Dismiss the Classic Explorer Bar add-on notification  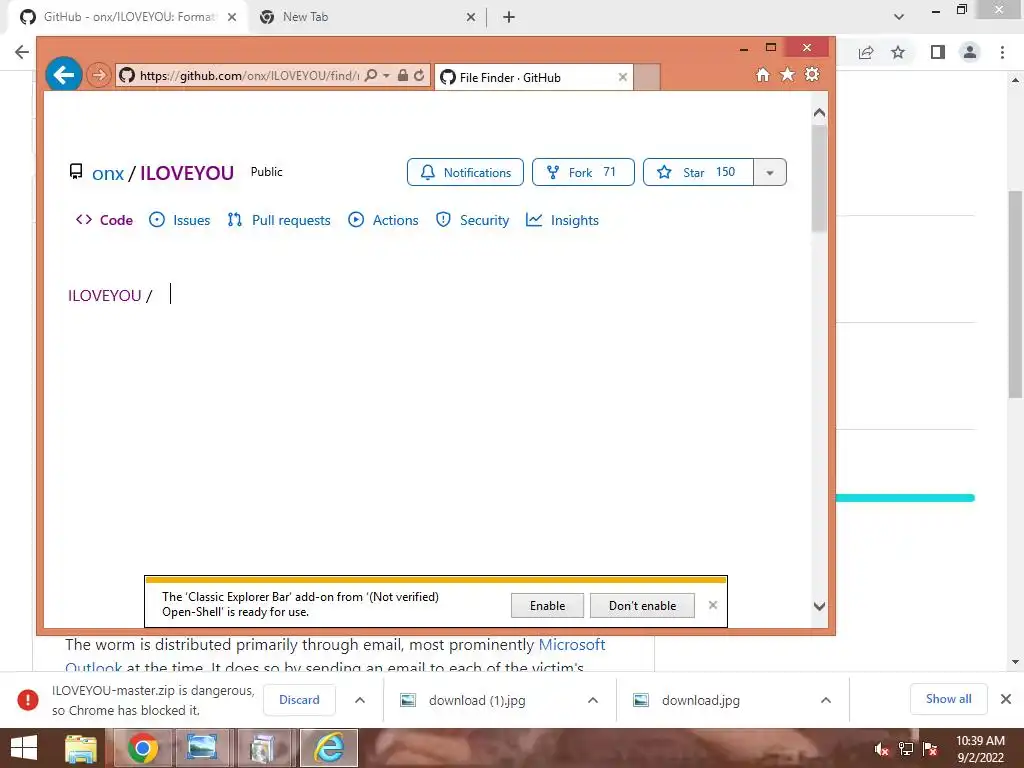tap(712, 605)
